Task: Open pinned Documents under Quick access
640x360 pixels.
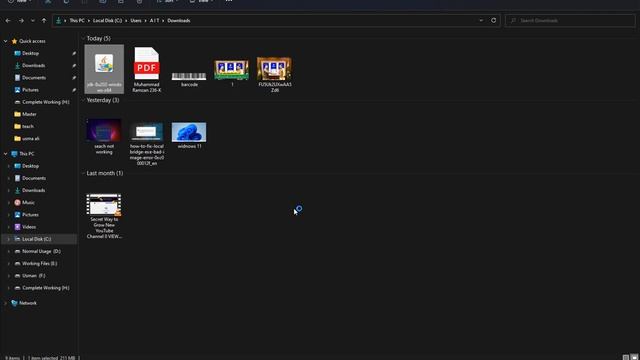Action: [33, 78]
